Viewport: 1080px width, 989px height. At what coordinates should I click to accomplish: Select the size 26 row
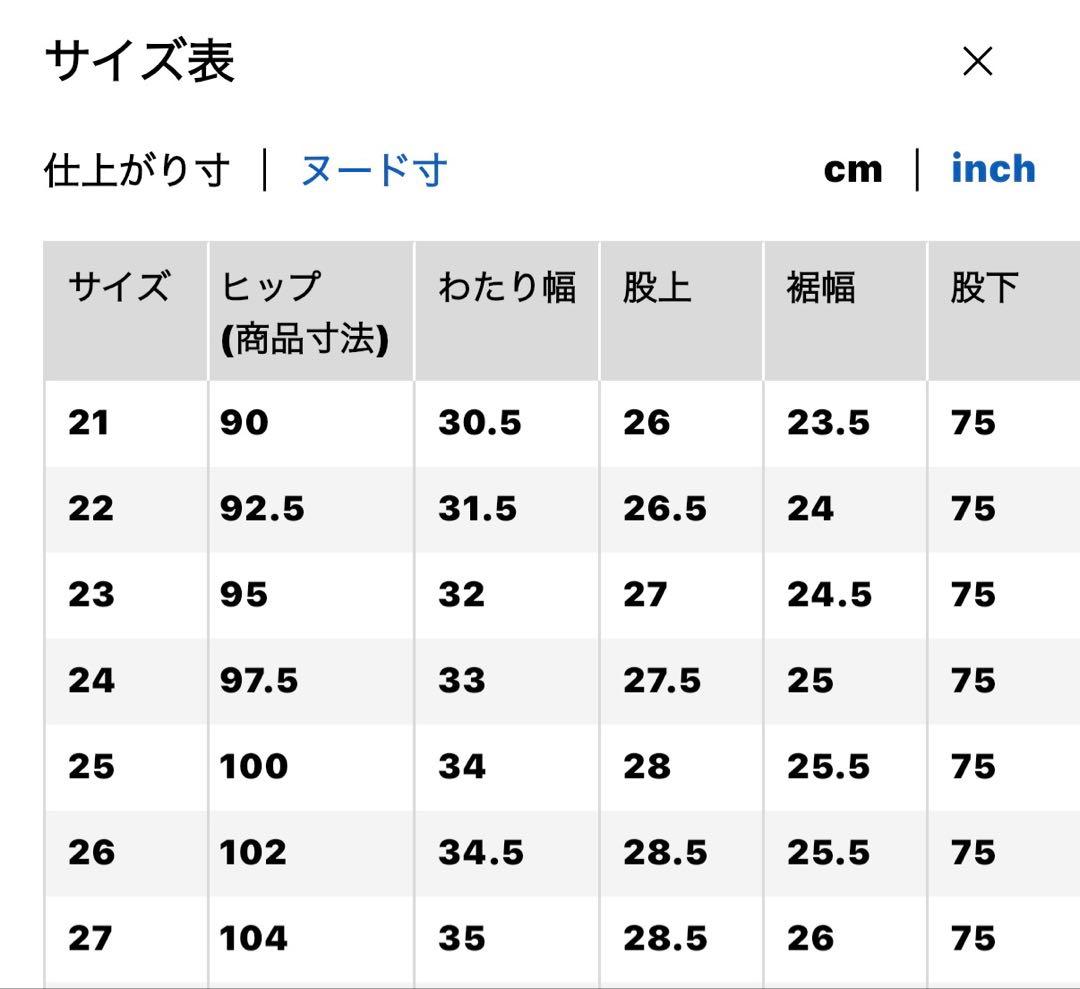click(x=562, y=853)
